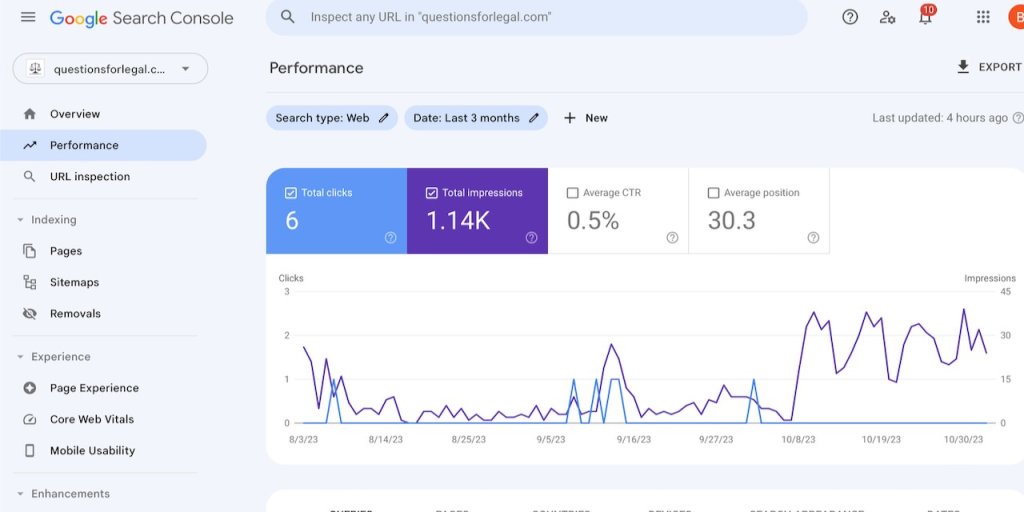Open the help question mark icon
Screen dimensions: 1024x512
[x=850, y=17]
